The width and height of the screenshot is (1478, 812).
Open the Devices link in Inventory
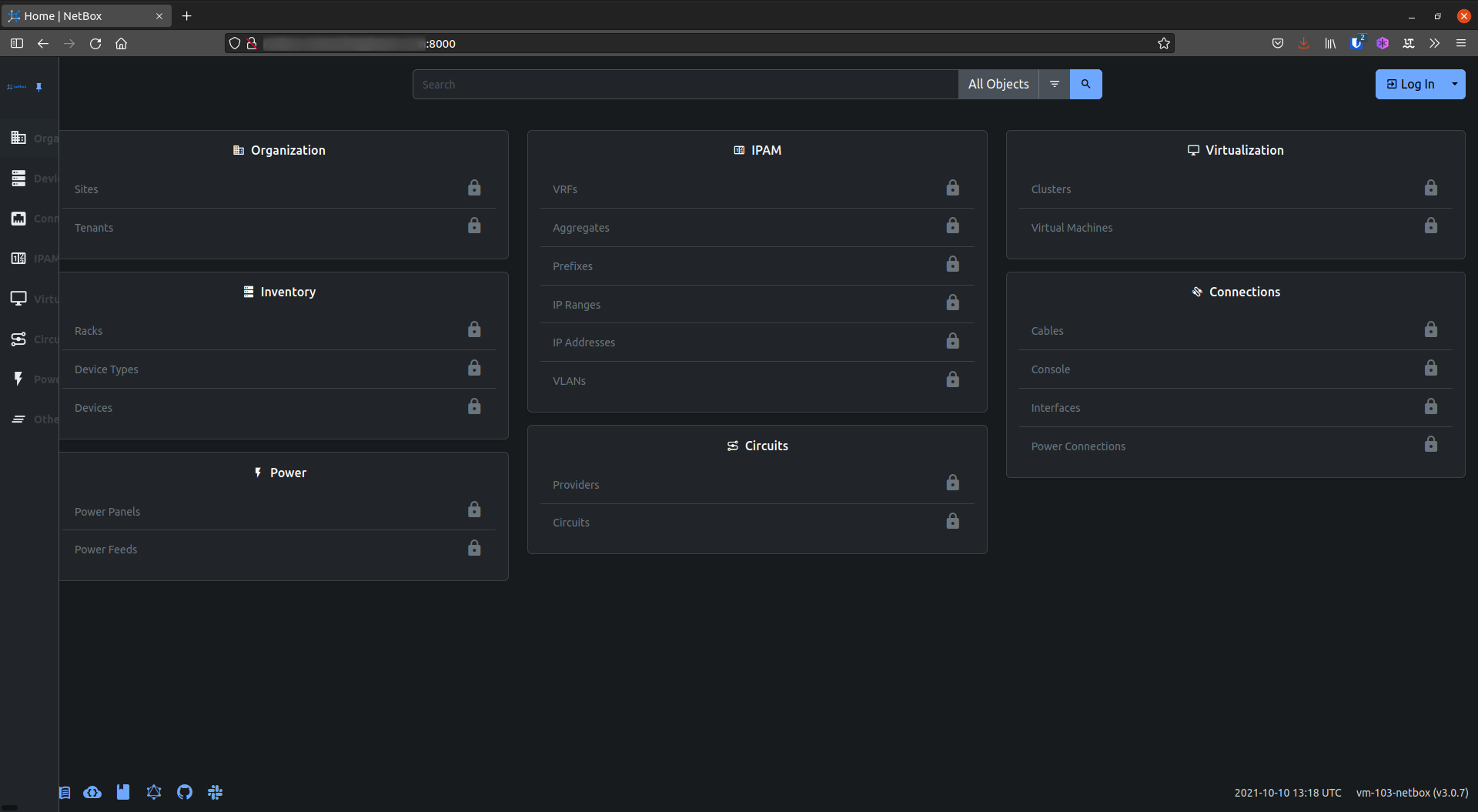[x=93, y=408]
